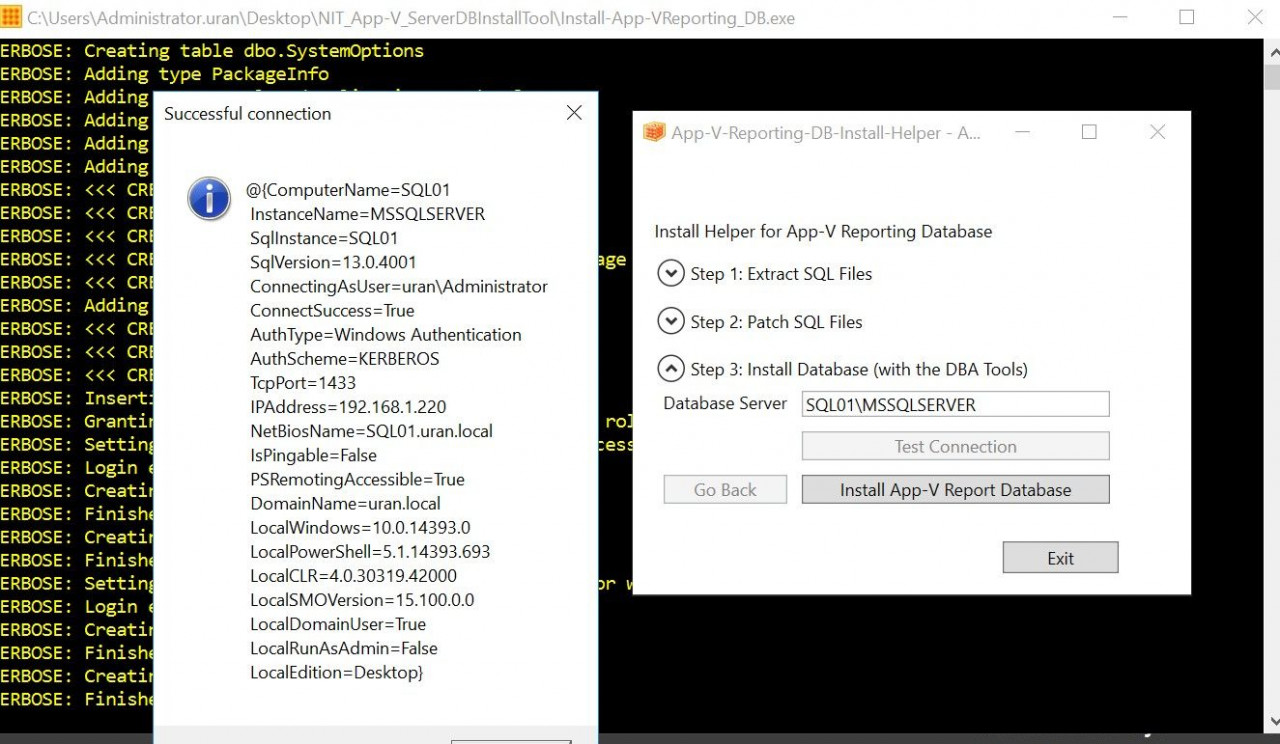Click the 'ConnectingAsUser=uran\Administrator' line

pos(399,286)
